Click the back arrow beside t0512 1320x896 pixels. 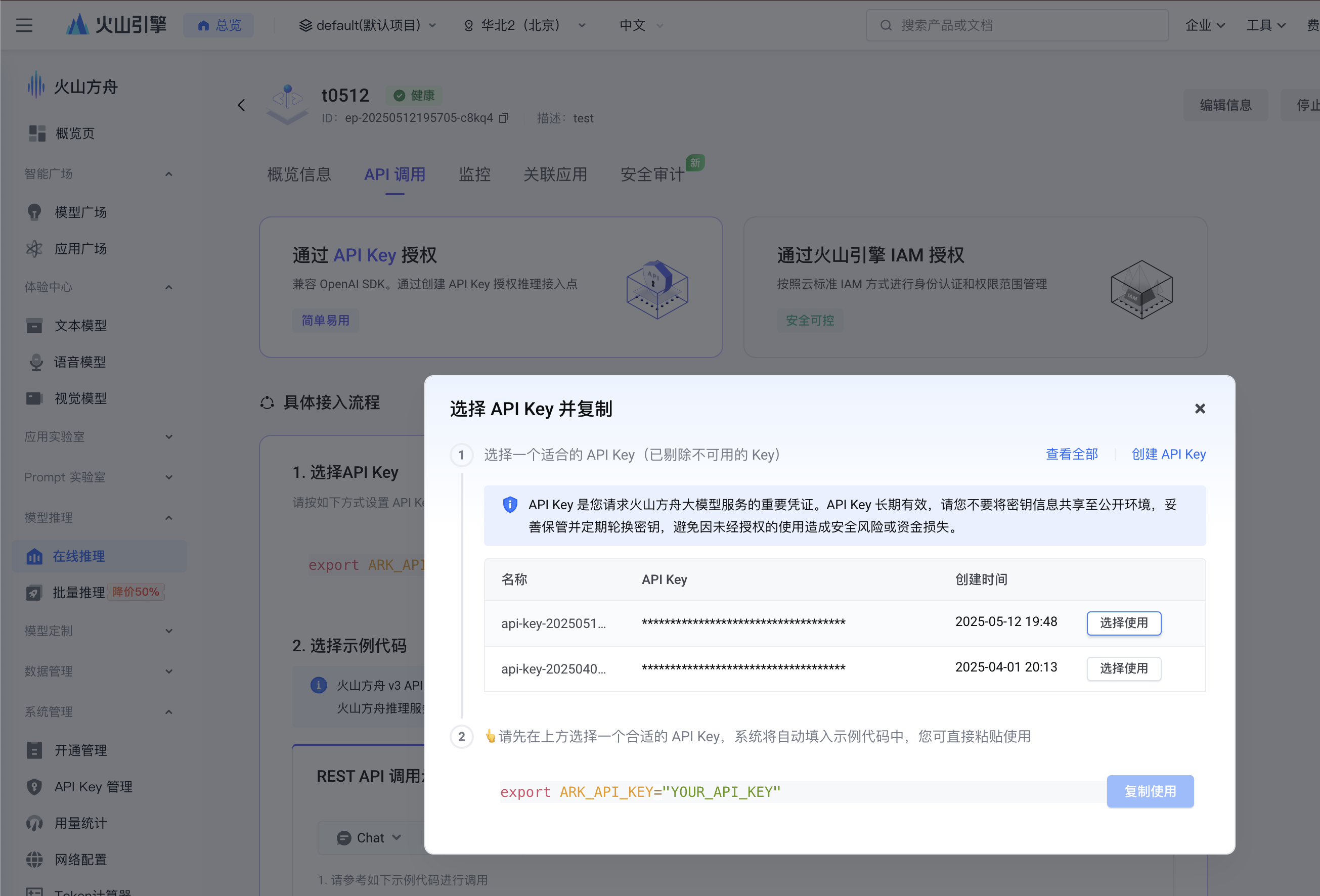pos(241,105)
